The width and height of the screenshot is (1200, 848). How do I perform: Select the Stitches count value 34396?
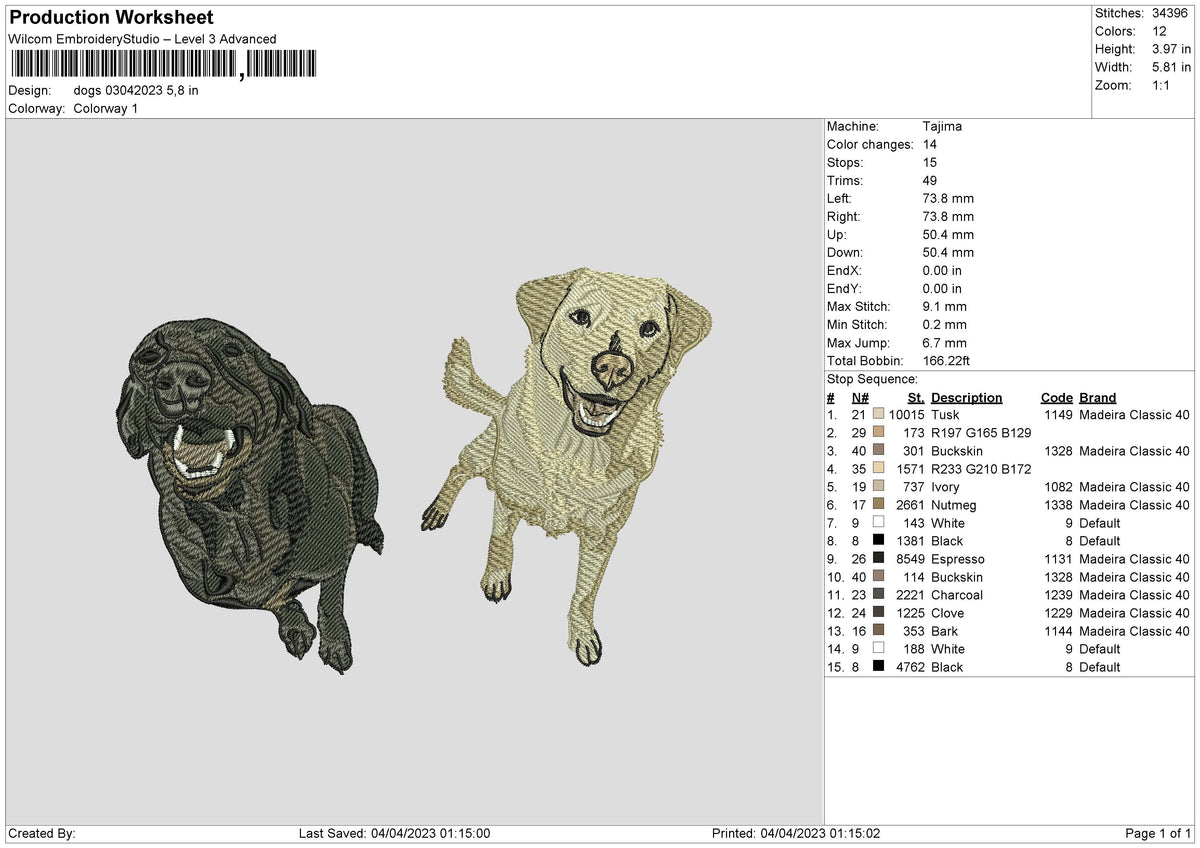point(1171,13)
